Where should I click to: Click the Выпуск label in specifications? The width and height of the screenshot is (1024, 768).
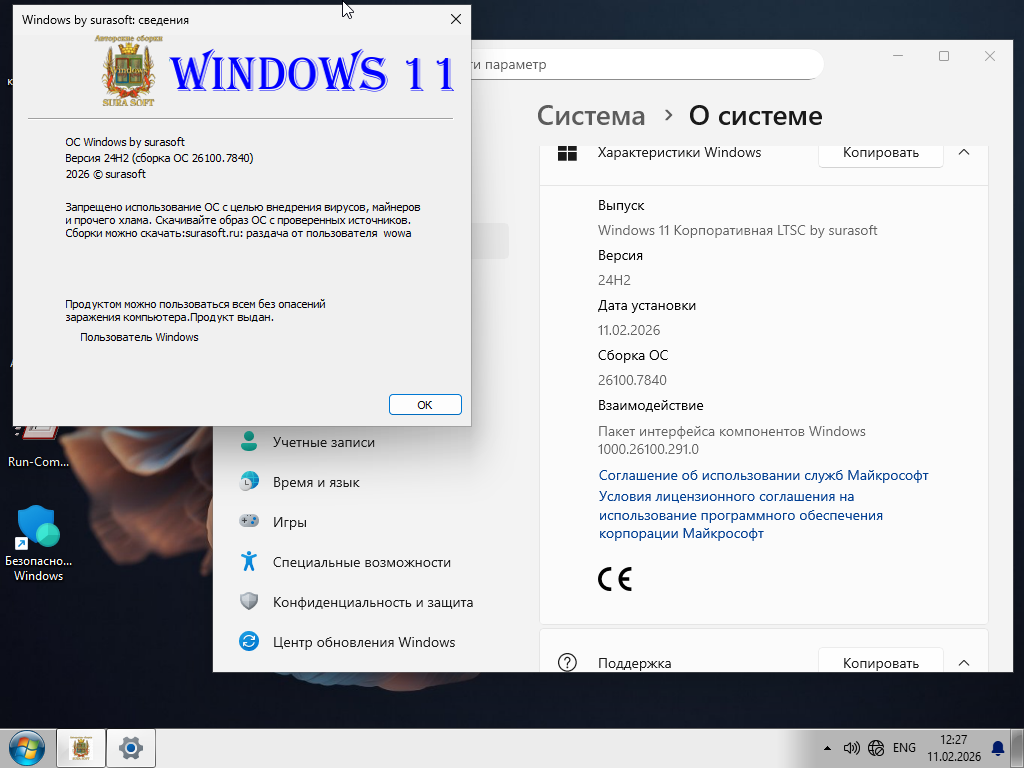[x=620, y=206]
